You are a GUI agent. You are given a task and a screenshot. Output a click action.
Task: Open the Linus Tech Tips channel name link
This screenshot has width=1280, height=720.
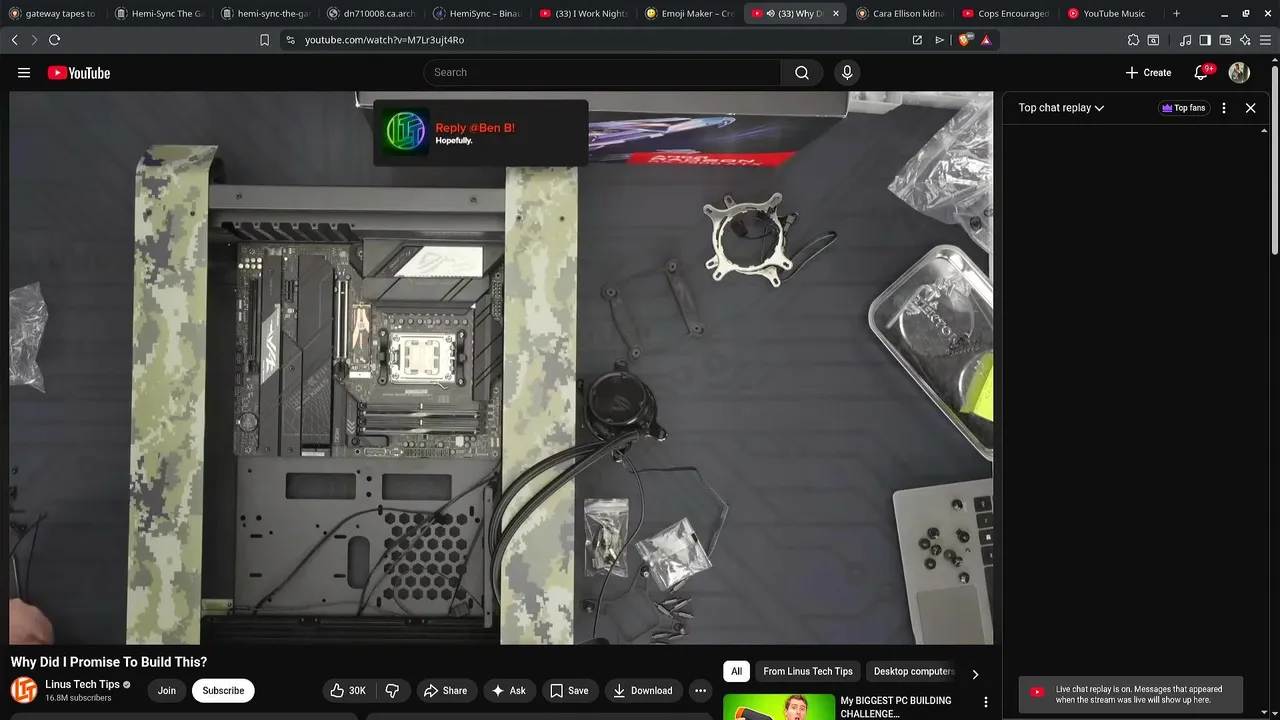tap(82, 684)
